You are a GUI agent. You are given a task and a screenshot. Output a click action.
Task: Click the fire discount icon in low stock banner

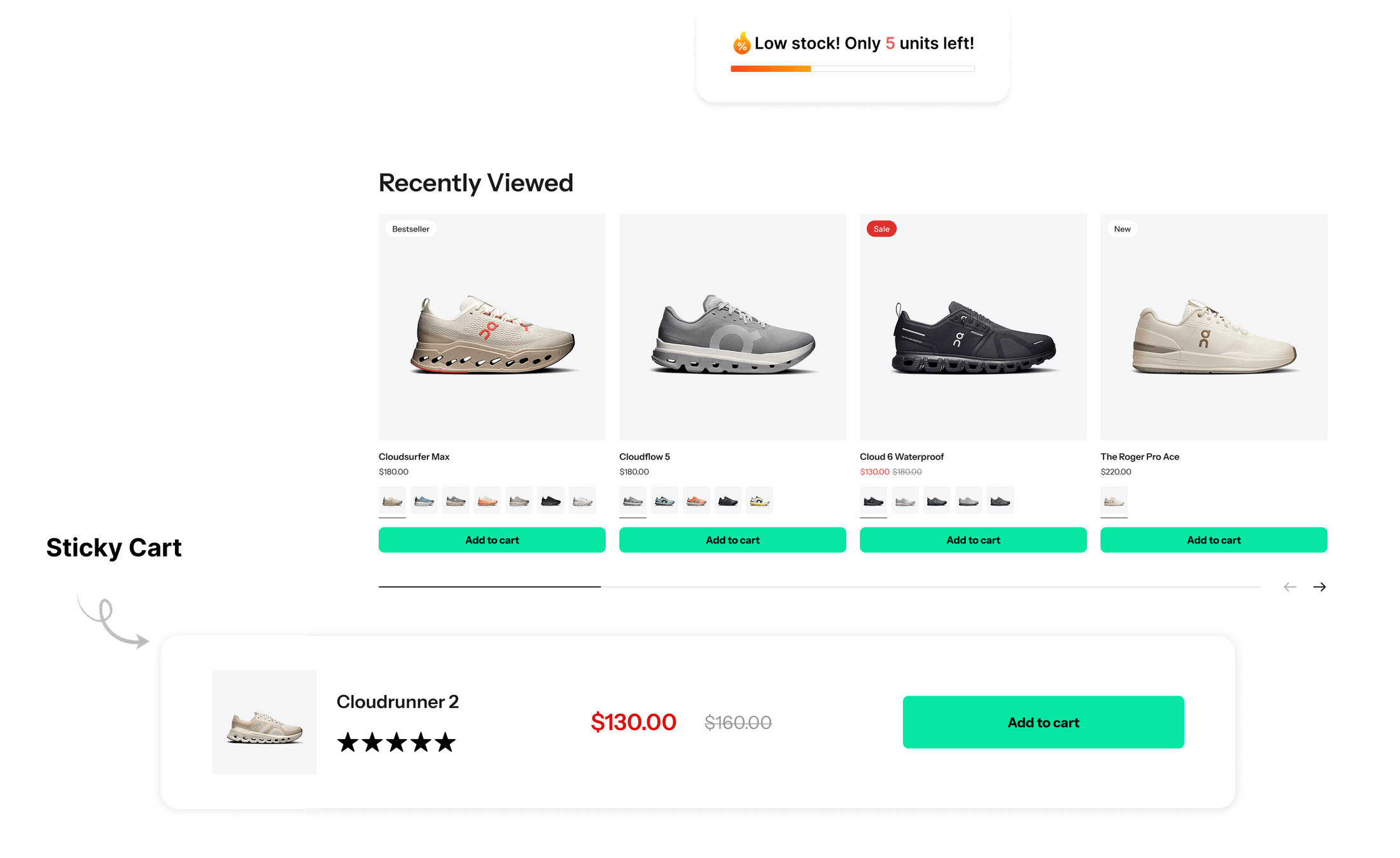[741, 44]
